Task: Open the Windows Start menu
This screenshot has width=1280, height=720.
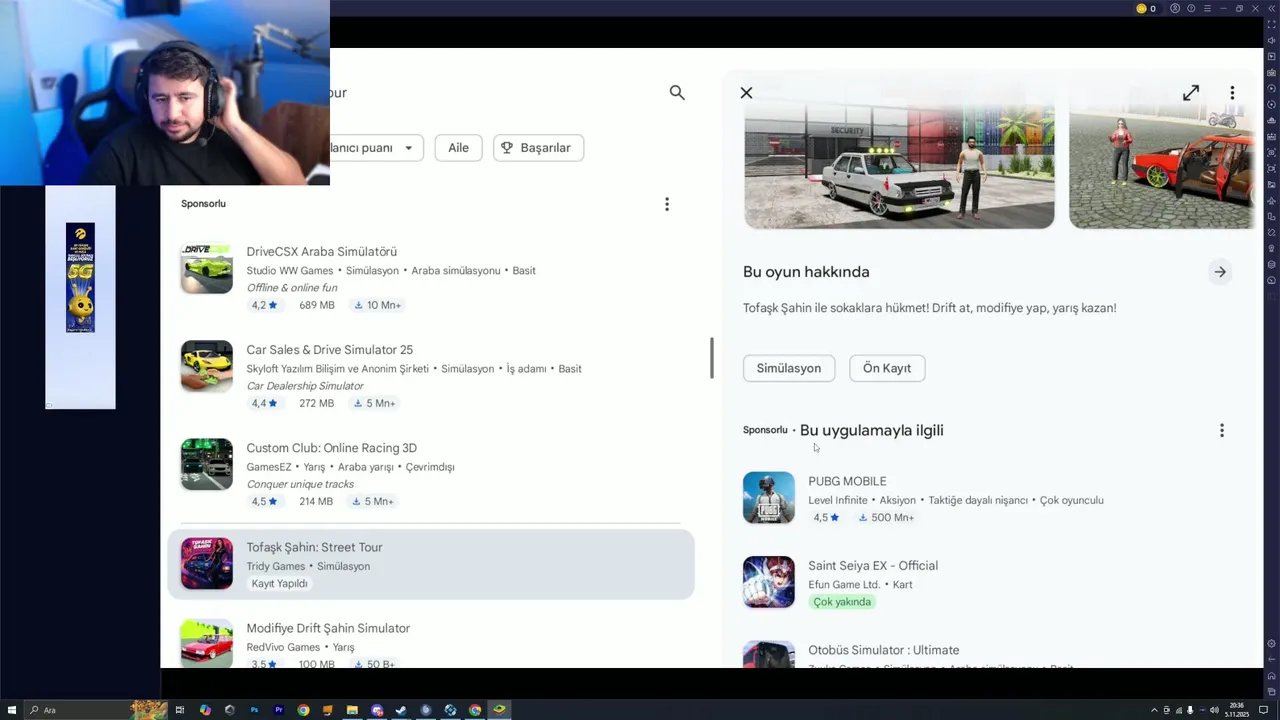Action: click(12, 710)
